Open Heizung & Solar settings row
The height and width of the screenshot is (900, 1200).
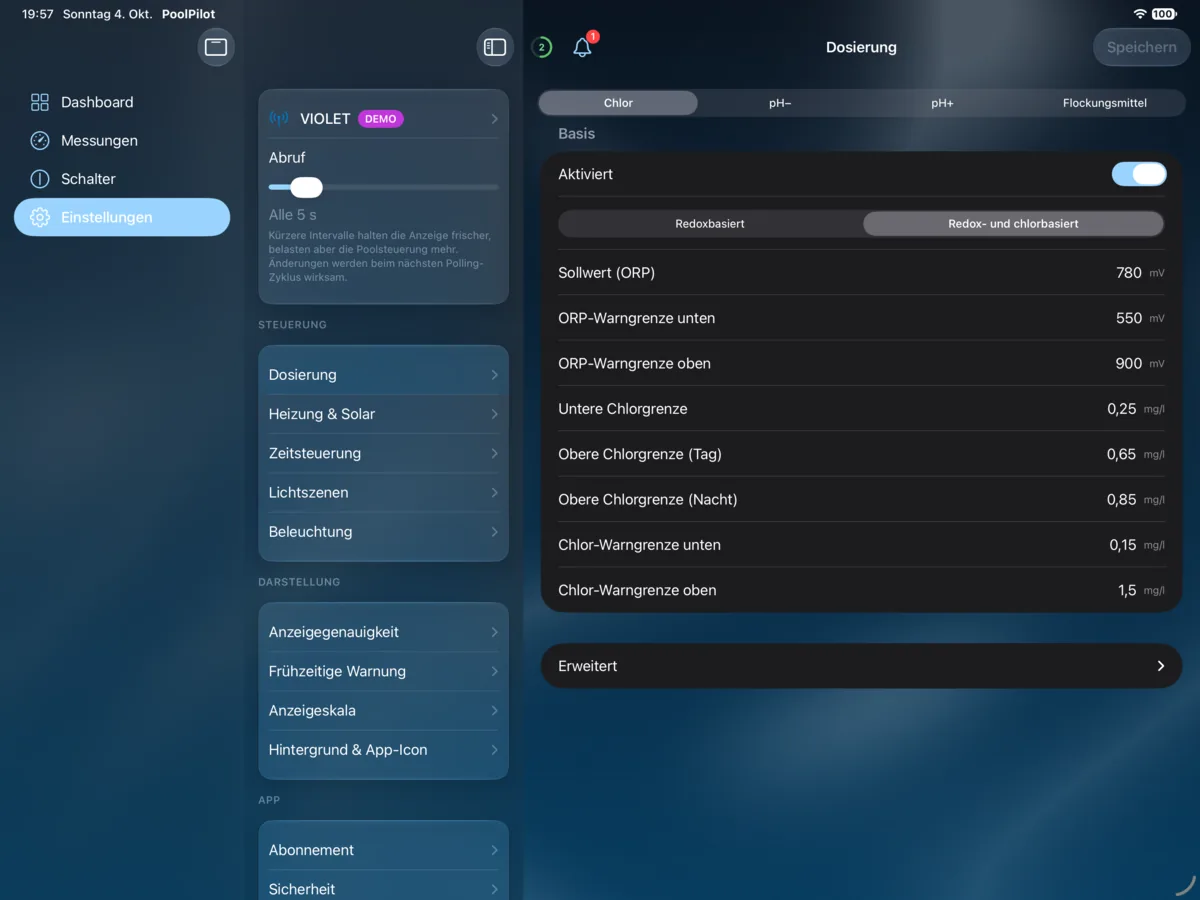pos(383,414)
